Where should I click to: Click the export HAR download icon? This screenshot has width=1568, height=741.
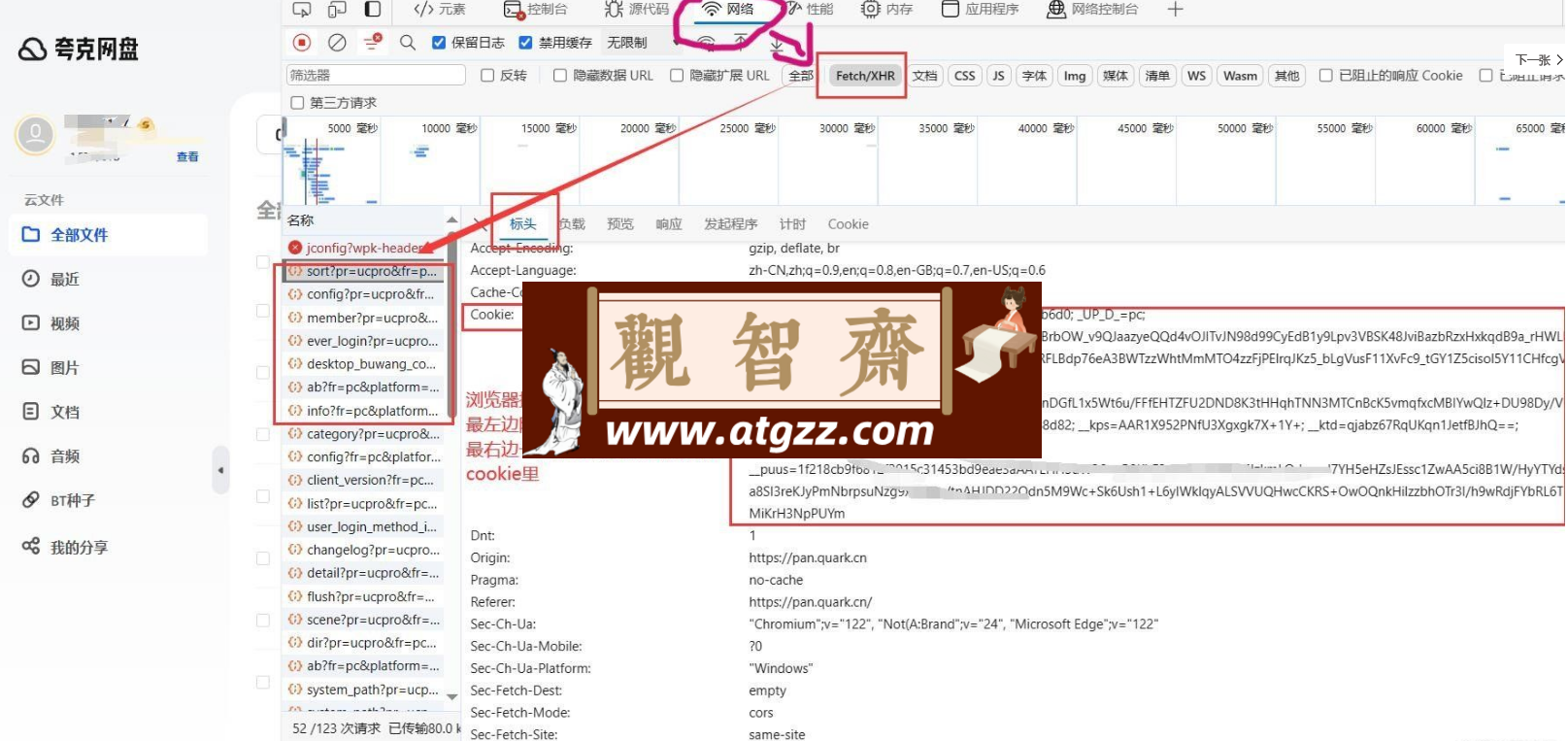click(777, 45)
